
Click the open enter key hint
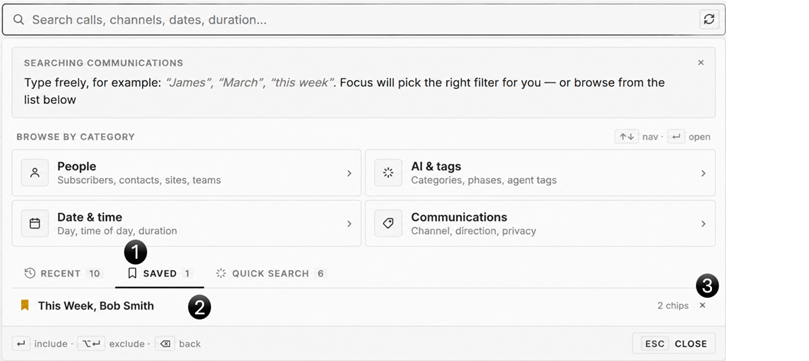click(676, 137)
